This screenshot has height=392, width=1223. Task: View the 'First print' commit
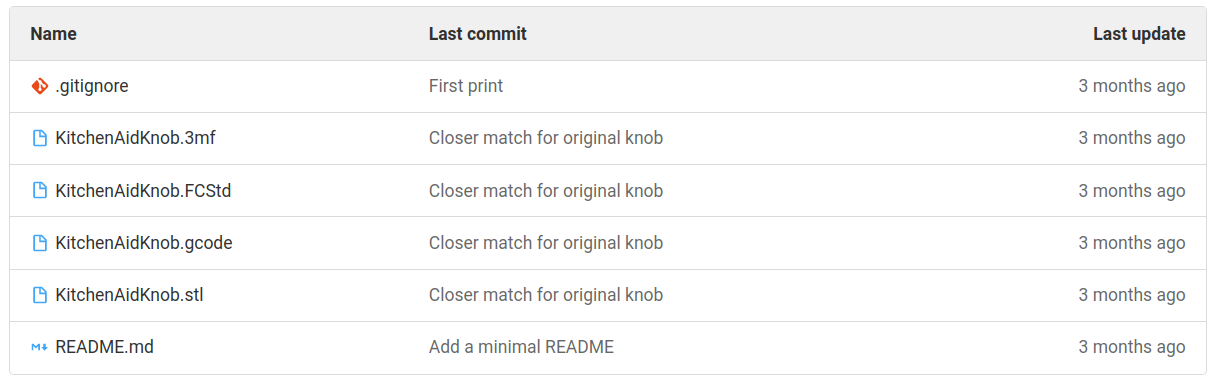pyautogui.click(x=466, y=86)
